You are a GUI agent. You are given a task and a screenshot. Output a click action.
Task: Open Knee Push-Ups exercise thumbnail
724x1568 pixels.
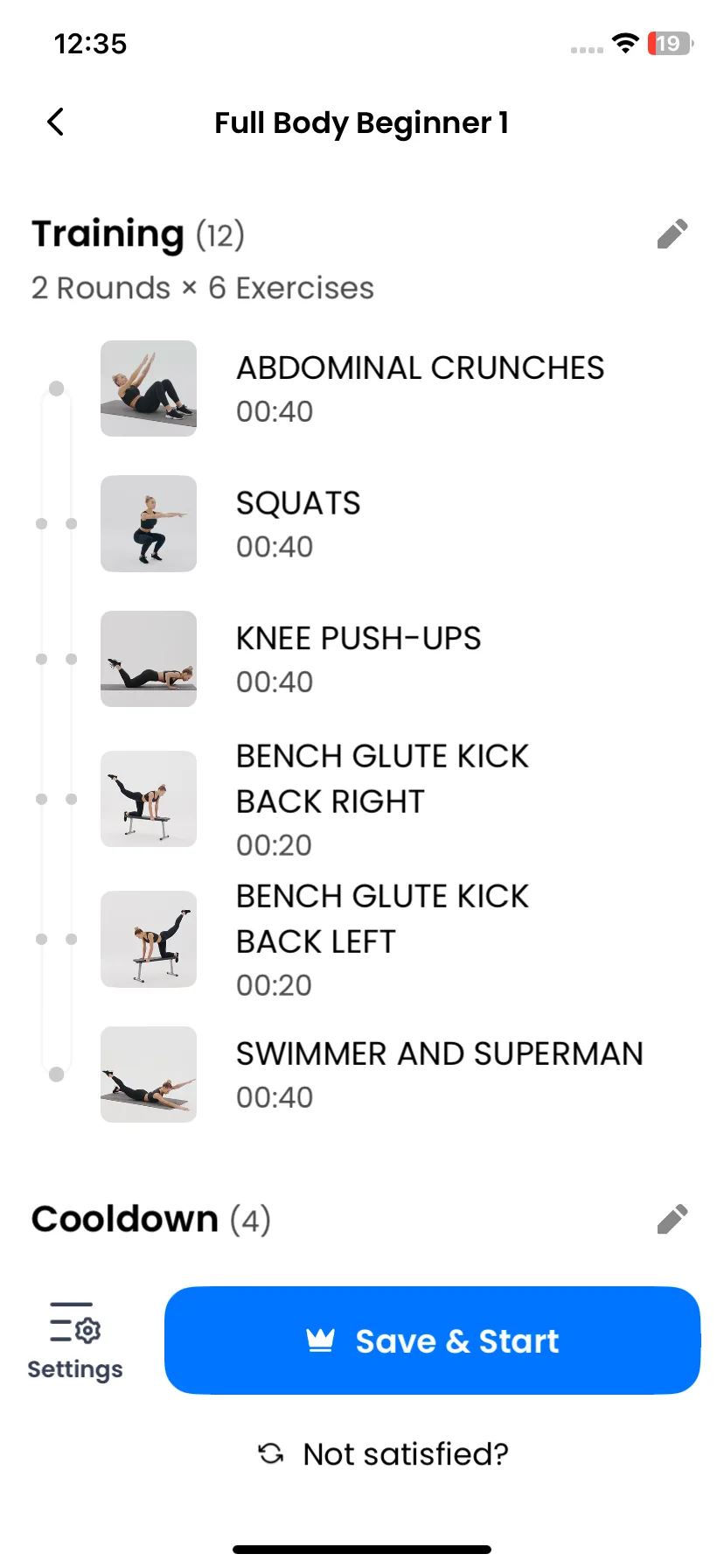(149, 659)
